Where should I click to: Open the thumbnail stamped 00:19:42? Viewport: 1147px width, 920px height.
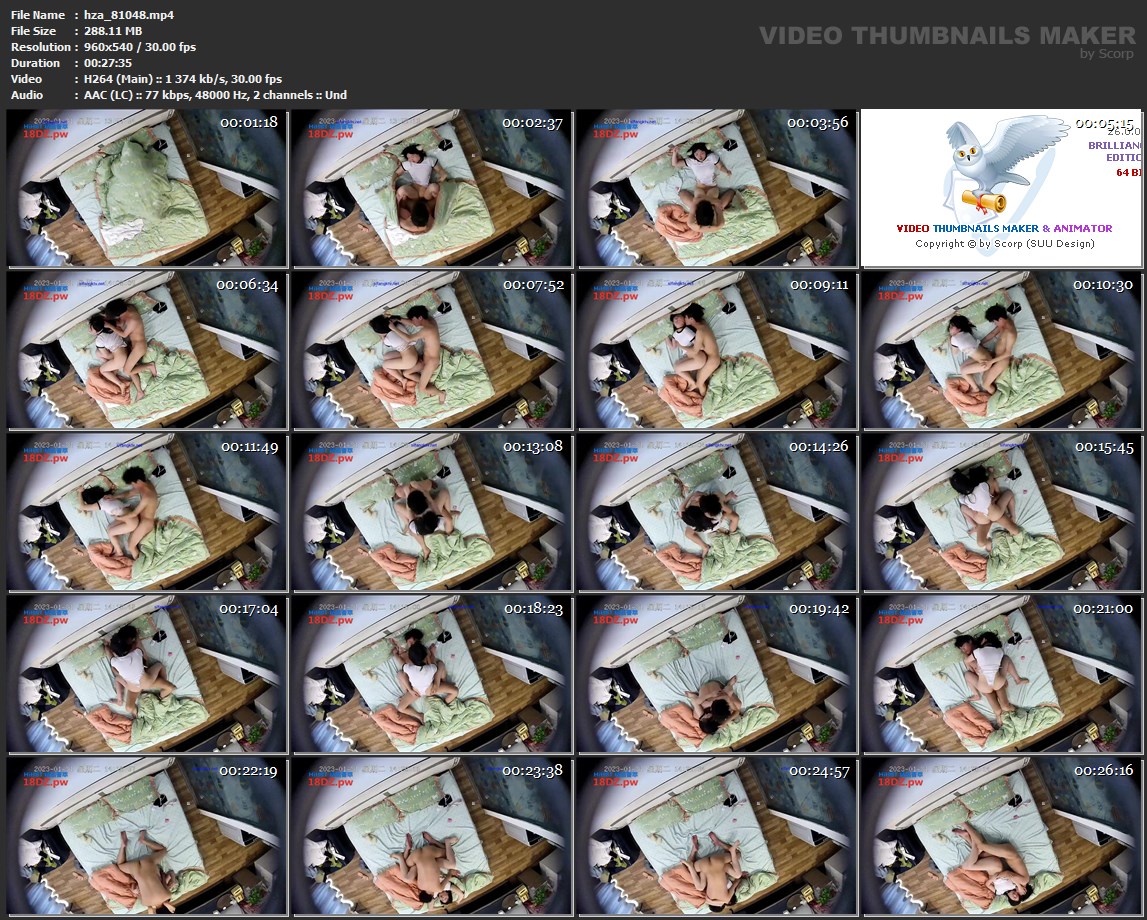coord(717,675)
